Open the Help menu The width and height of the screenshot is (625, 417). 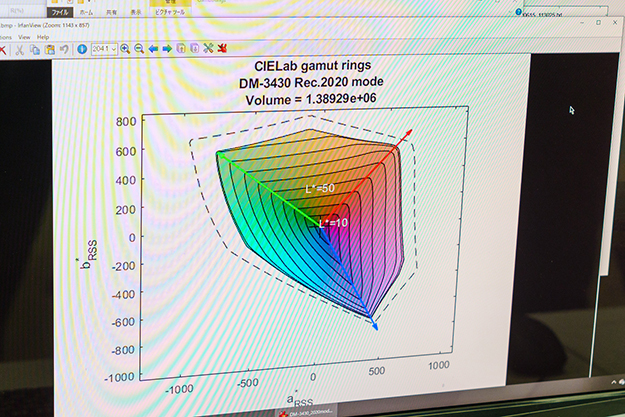click(x=43, y=37)
